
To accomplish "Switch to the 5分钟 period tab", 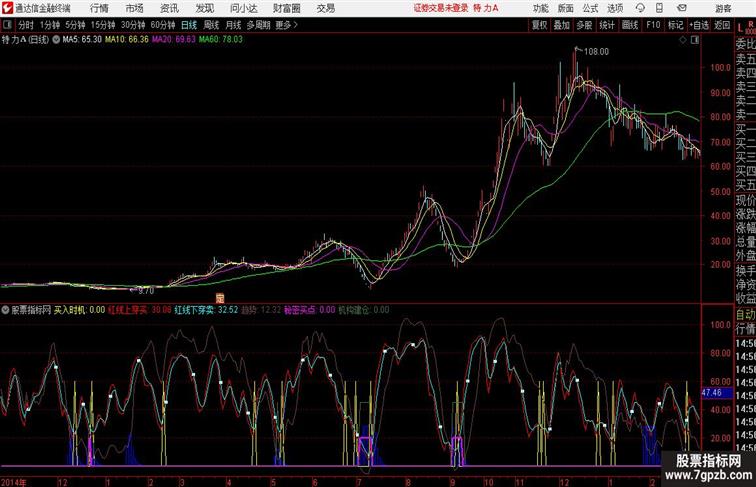I will [x=75, y=25].
